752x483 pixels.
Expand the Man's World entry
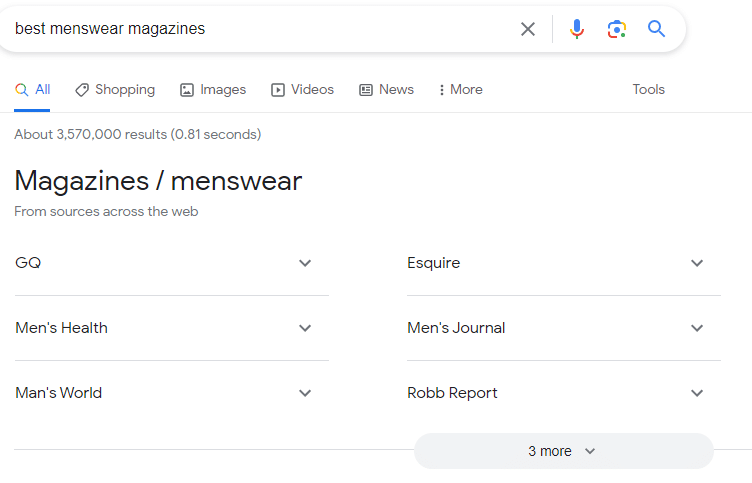(x=172, y=393)
